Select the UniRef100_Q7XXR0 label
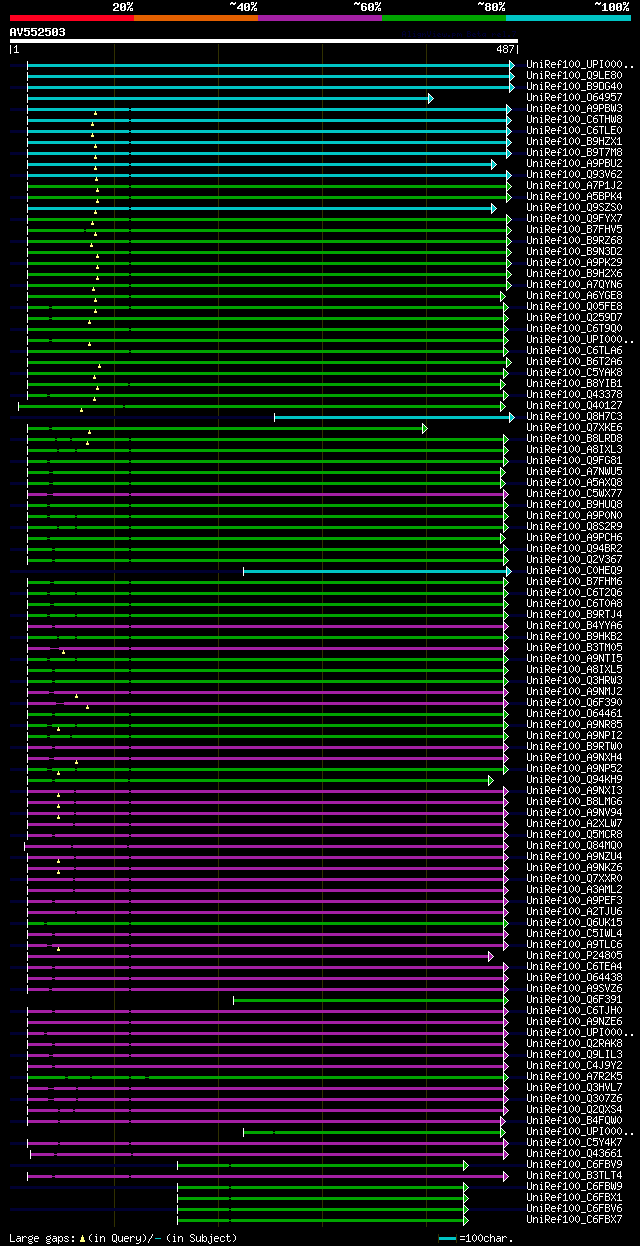Image resolution: width=640 pixels, height=1246 pixels. click(574, 878)
